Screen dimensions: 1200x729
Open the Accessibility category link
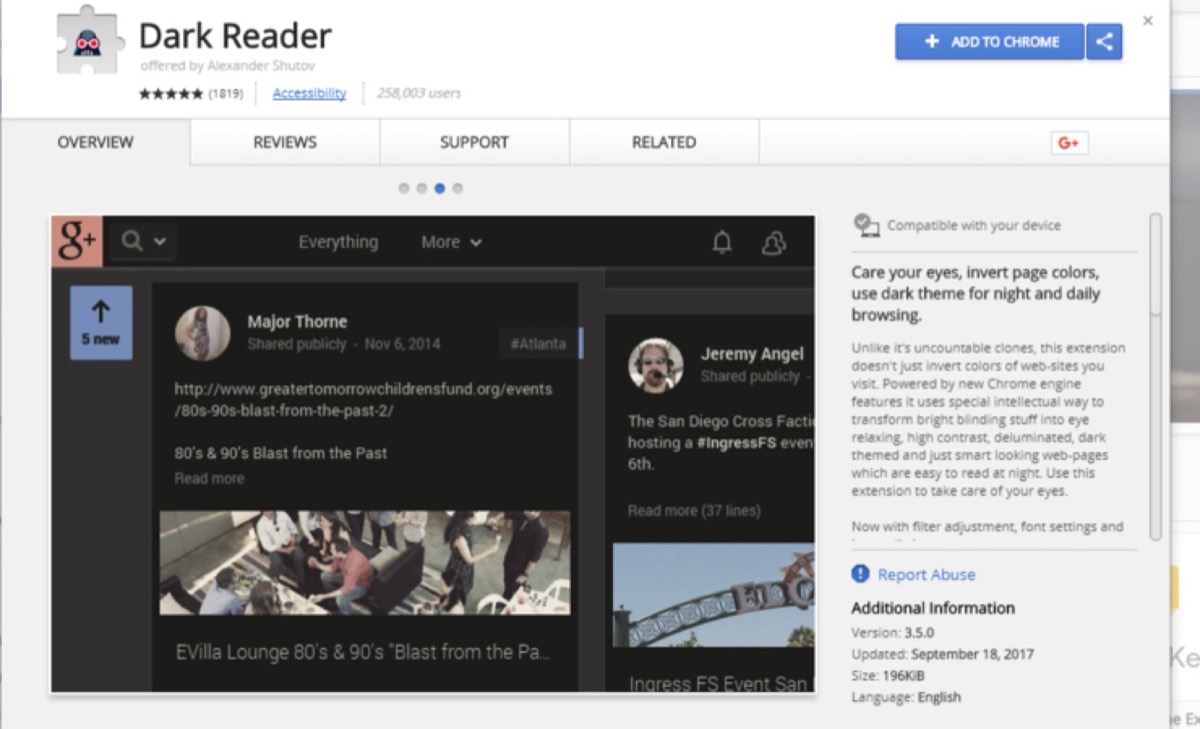(x=309, y=93)
